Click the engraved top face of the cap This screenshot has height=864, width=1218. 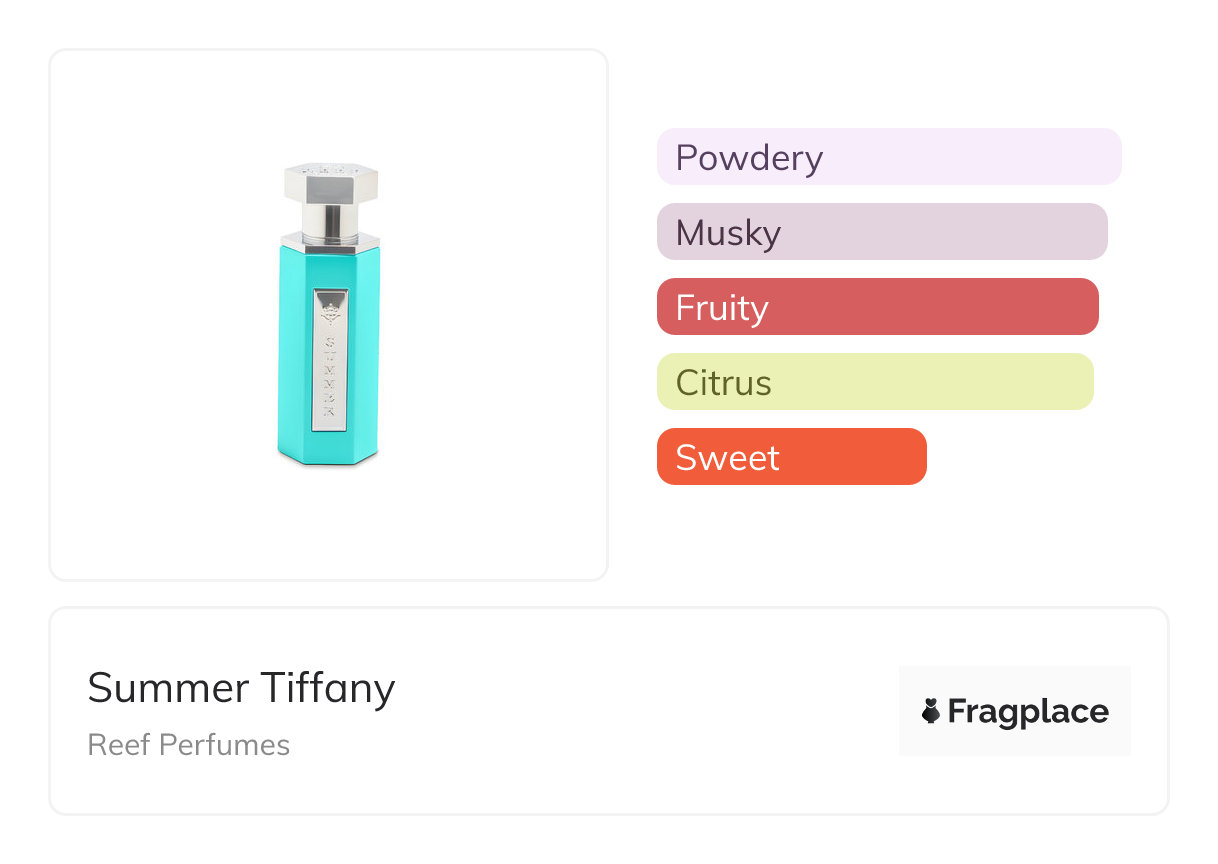point(330,170)
